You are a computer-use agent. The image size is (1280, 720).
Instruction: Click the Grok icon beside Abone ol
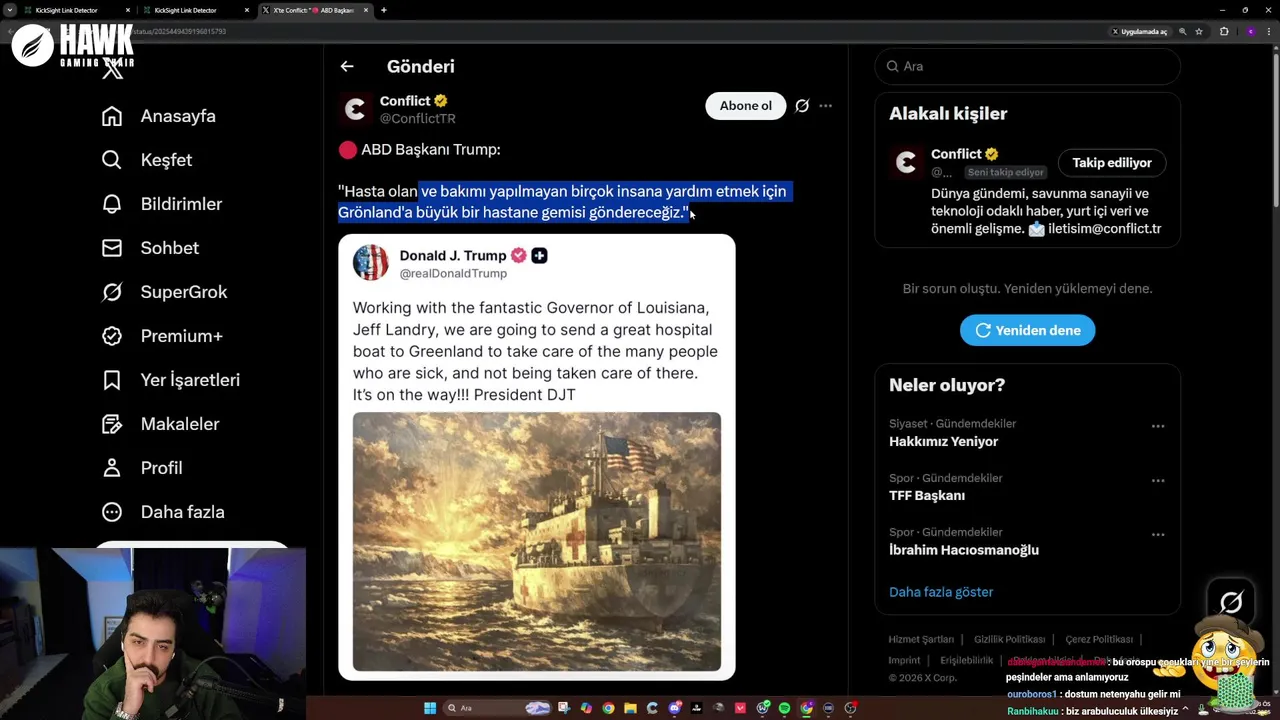pos(802,106)
